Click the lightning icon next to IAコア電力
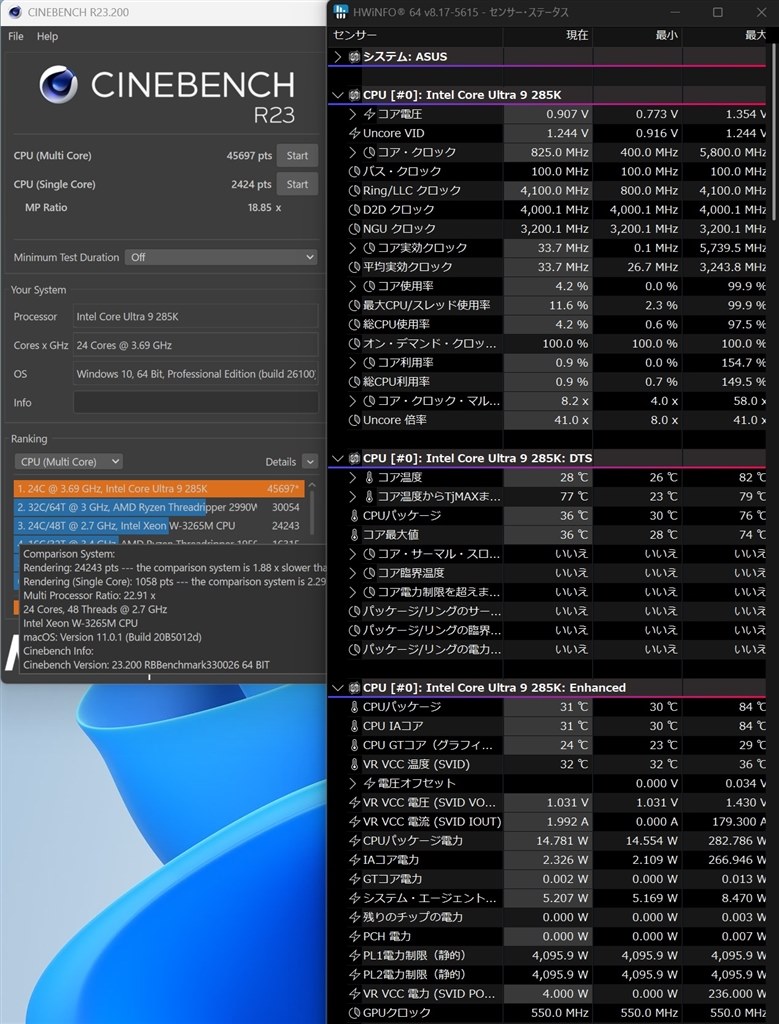 tap(355, 859)
